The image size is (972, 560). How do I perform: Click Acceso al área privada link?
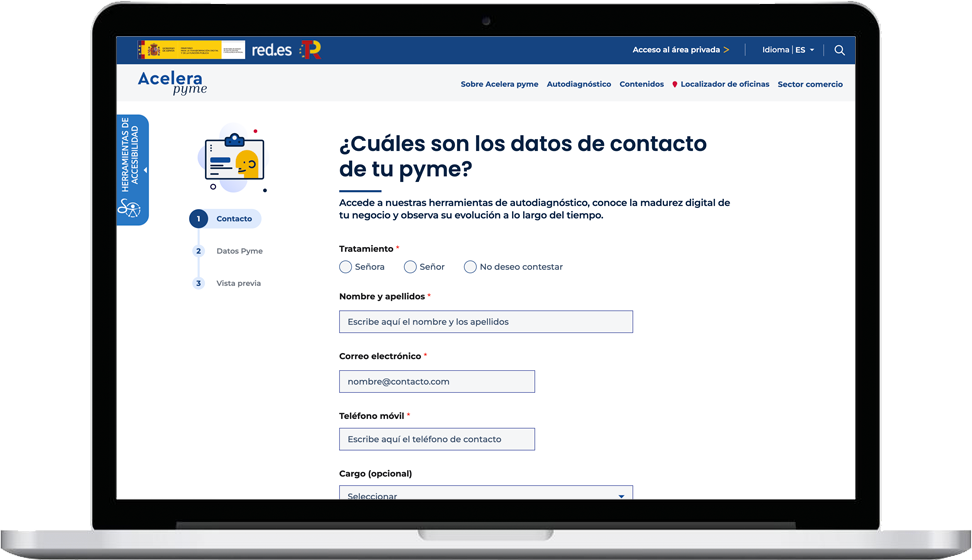(x=680, y=50)
